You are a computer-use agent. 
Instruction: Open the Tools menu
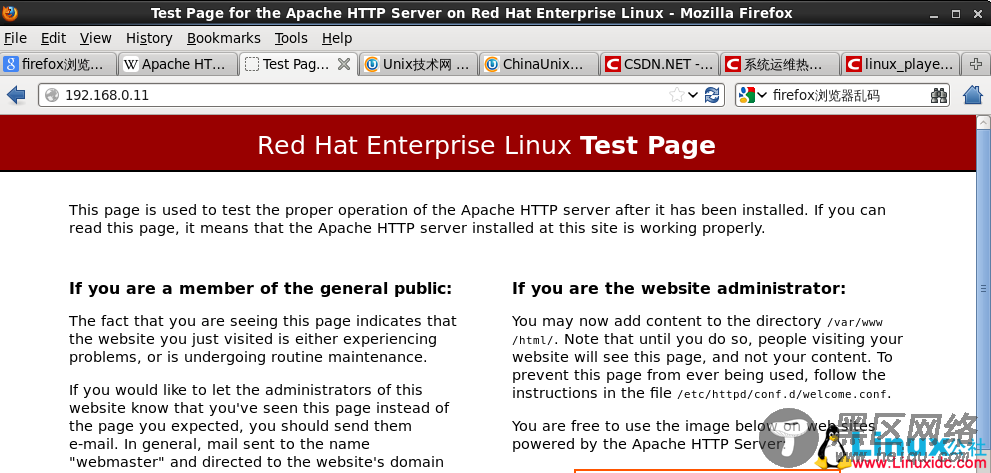tap(291, 39)
